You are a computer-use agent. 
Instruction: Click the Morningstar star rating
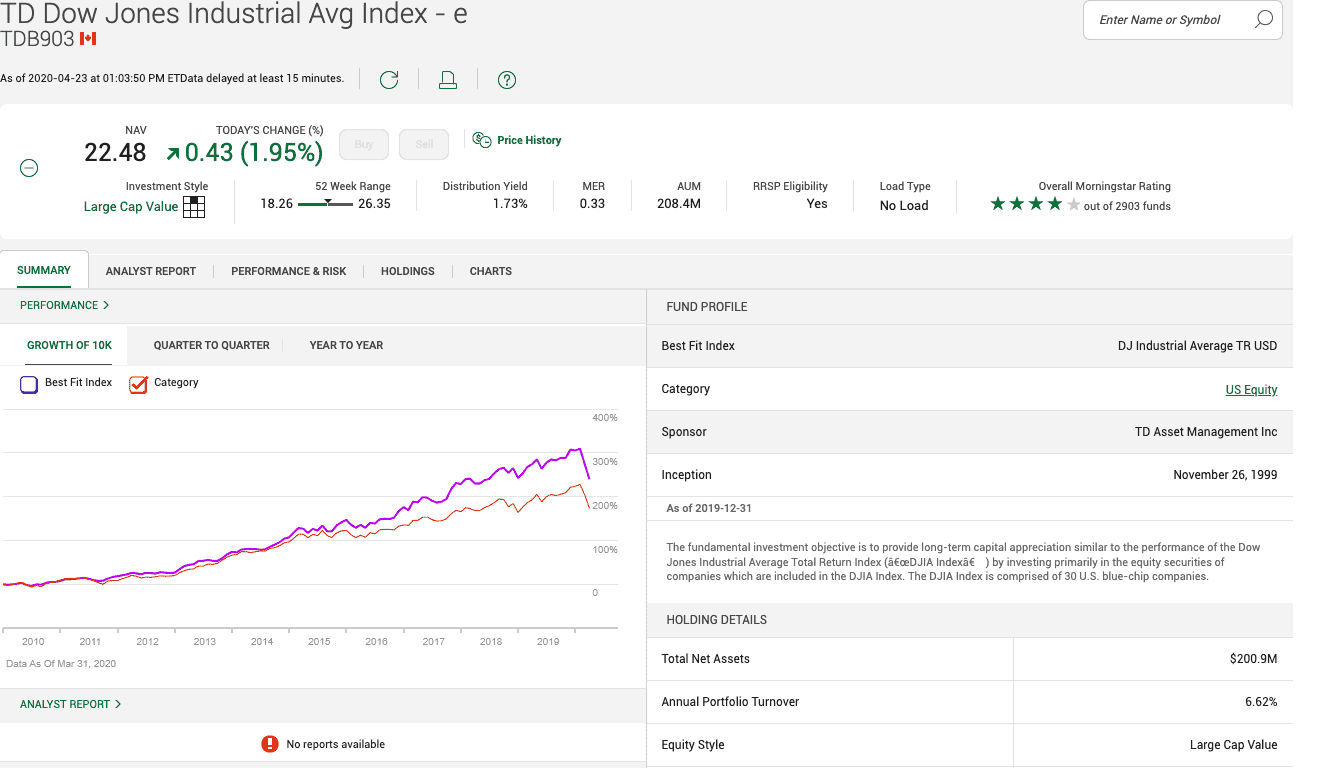(x=1036, y=204)
